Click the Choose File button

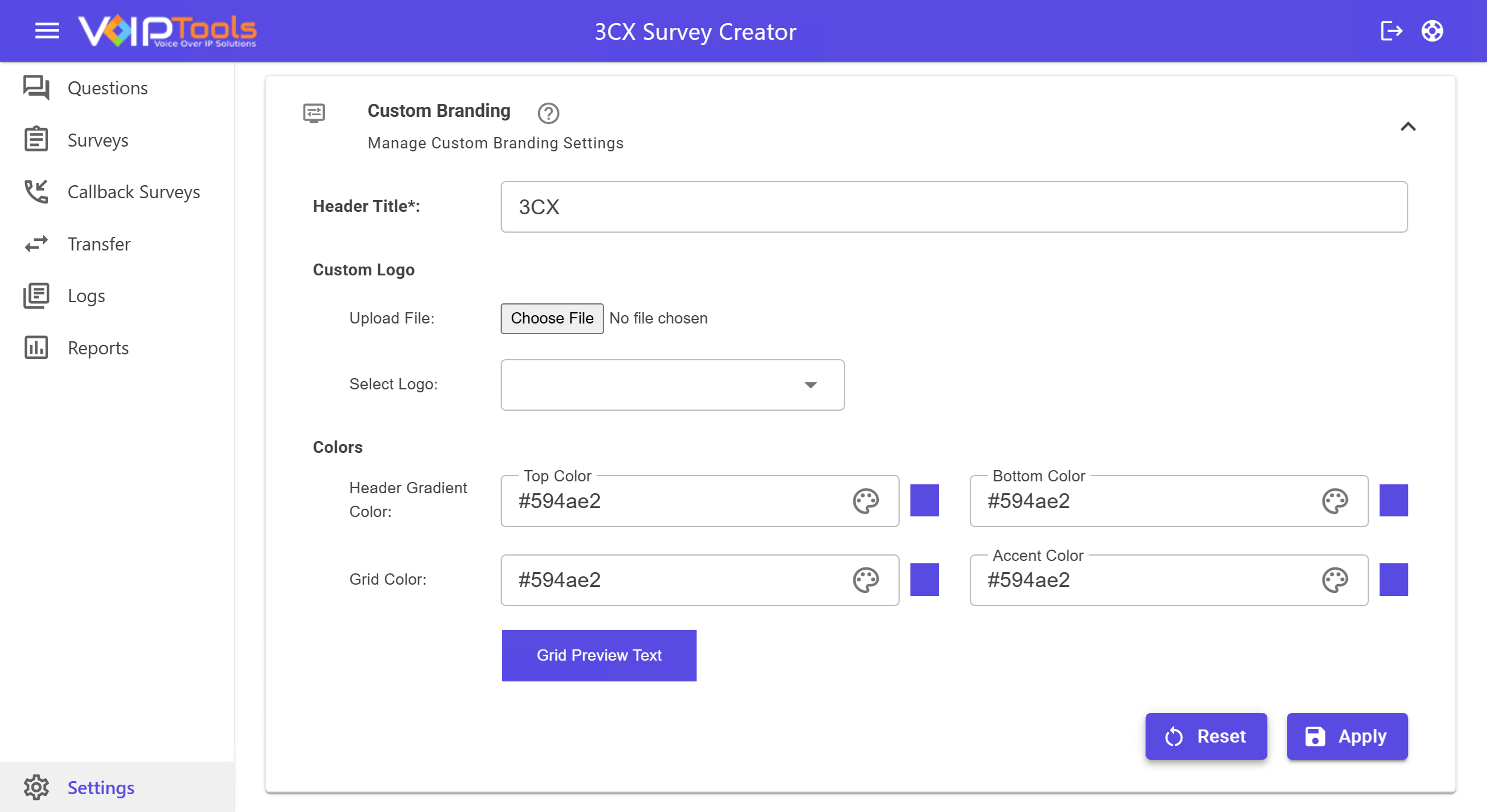[x=552, y=318]
